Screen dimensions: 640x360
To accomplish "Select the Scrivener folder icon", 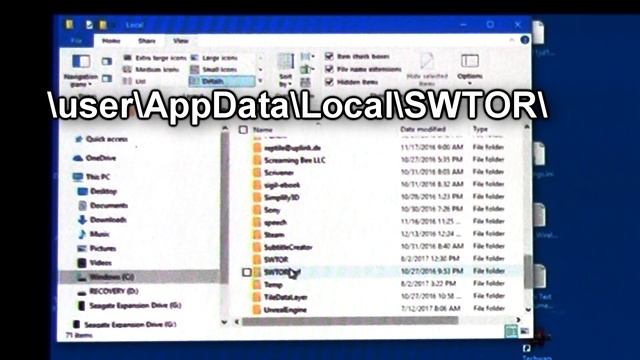I will pos(257,173).
